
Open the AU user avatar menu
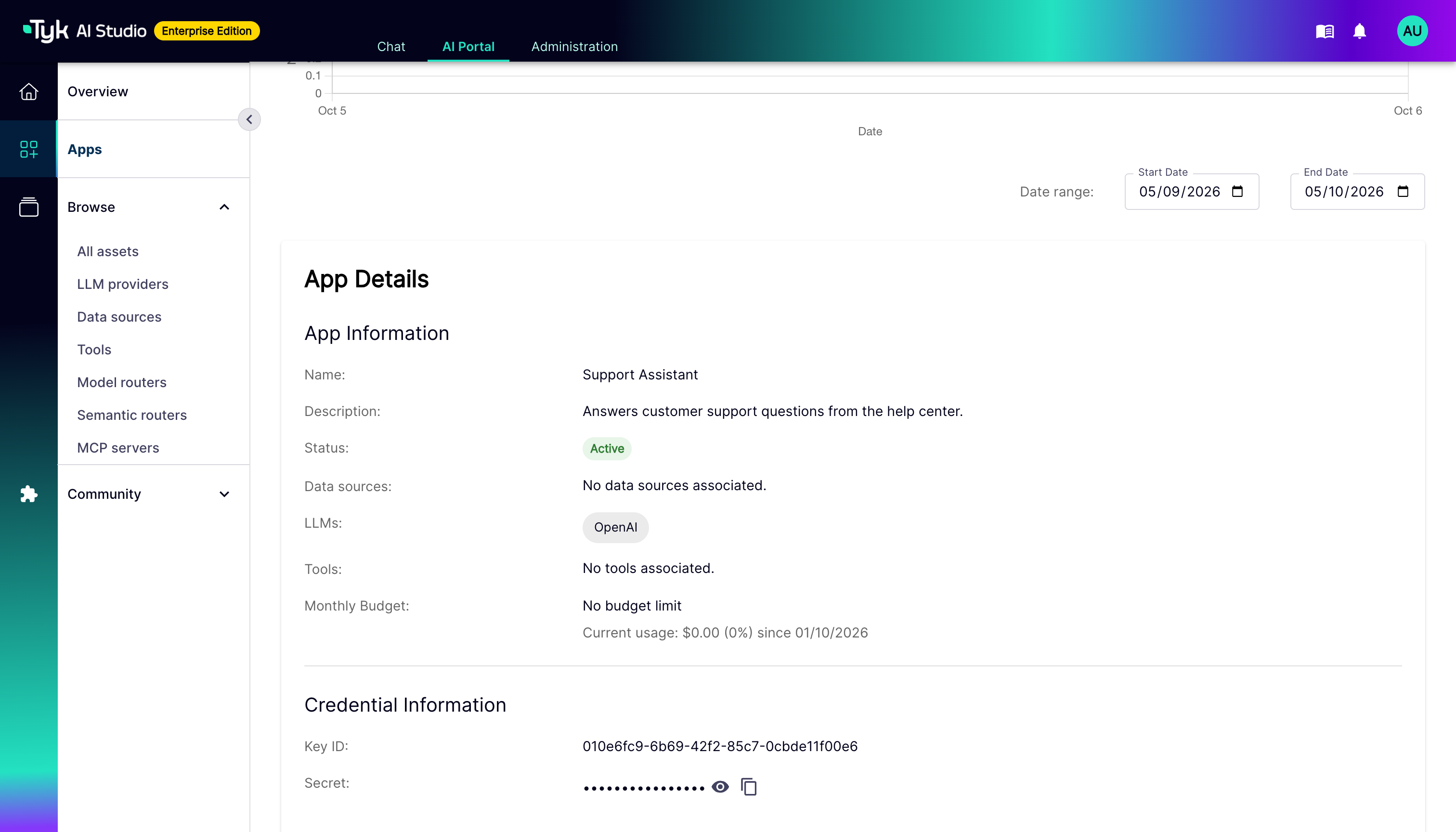point(1412,31)
